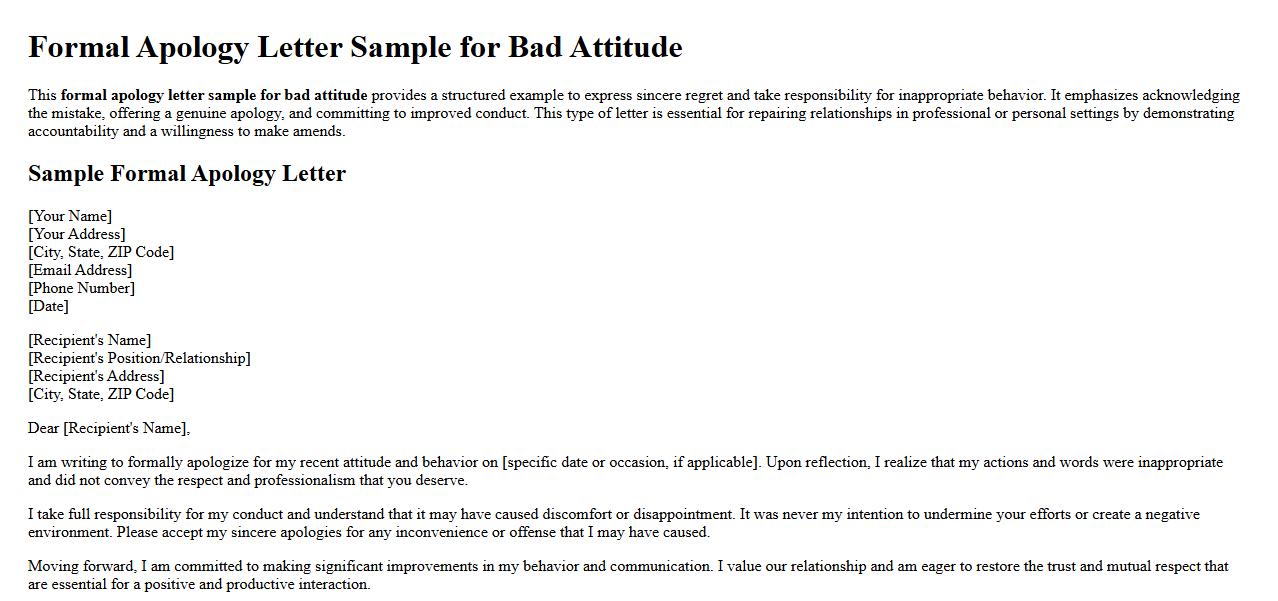Select the '[Your Name]' placeholder line
Screen dimensions: 1278x601
click(70, 216)
